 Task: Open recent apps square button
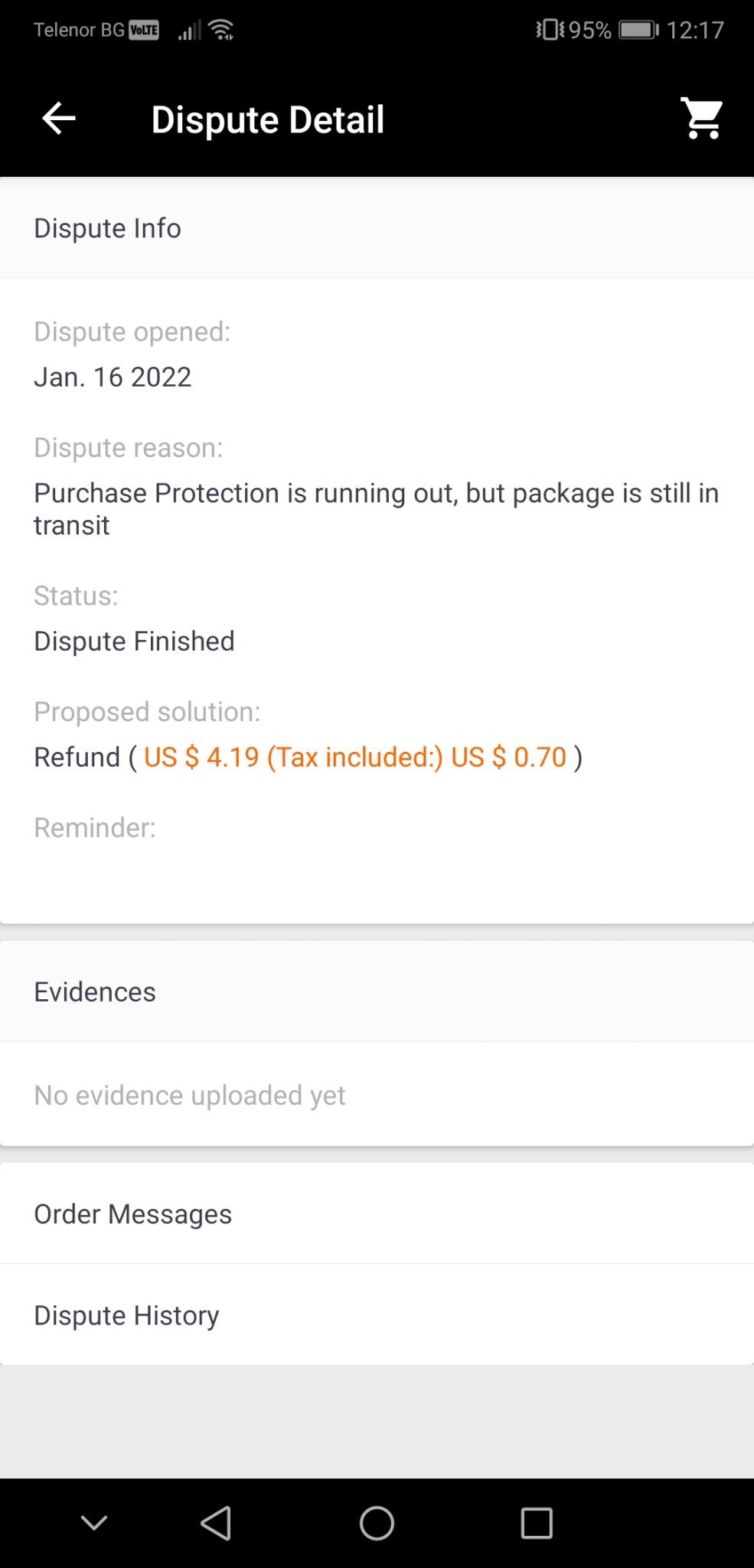536,1523
